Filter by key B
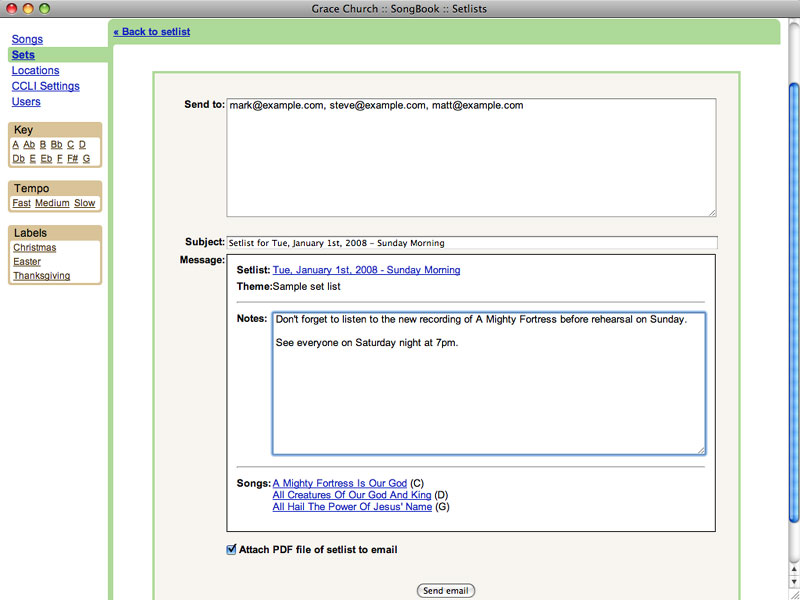800x600 pixels. (43, 145)
